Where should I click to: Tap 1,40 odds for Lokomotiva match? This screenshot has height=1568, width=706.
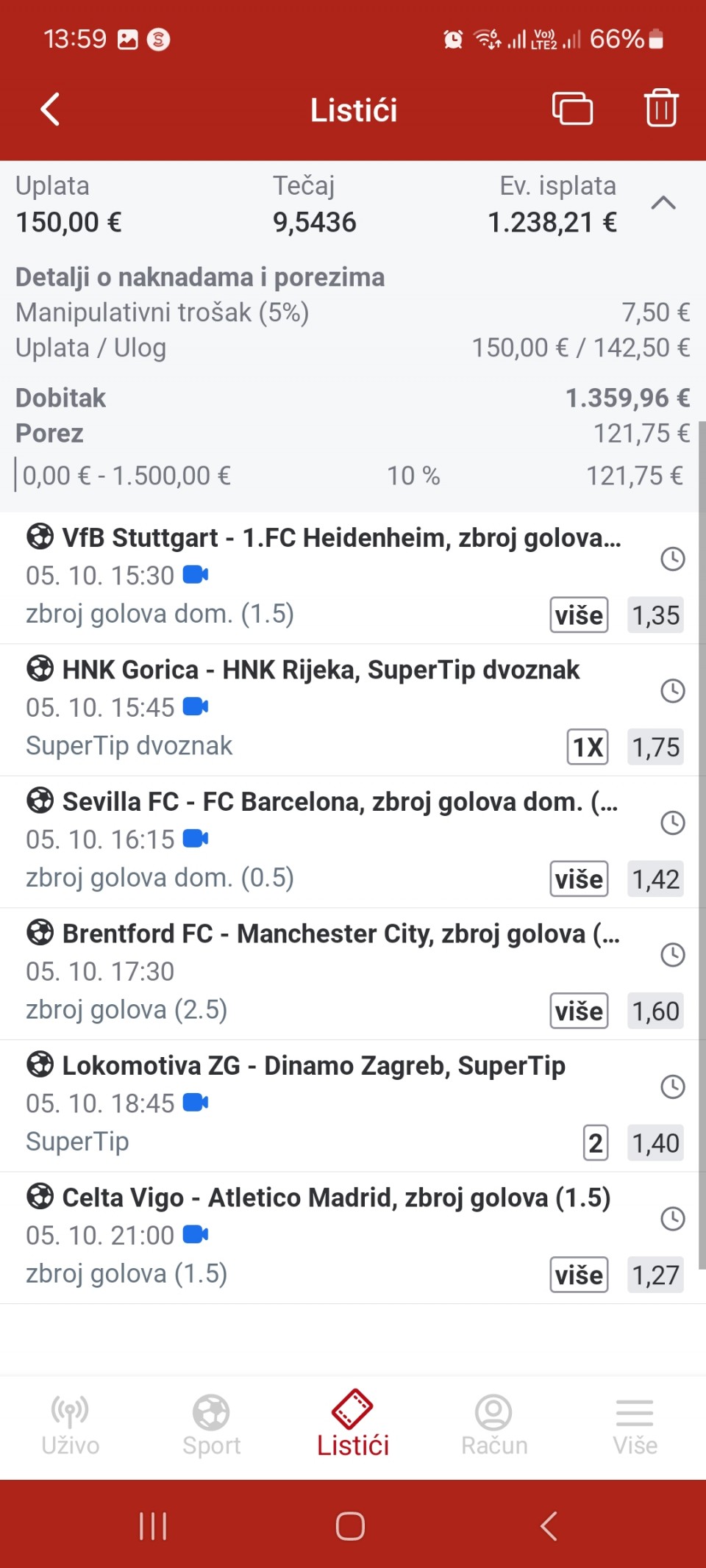(655, 1143)
